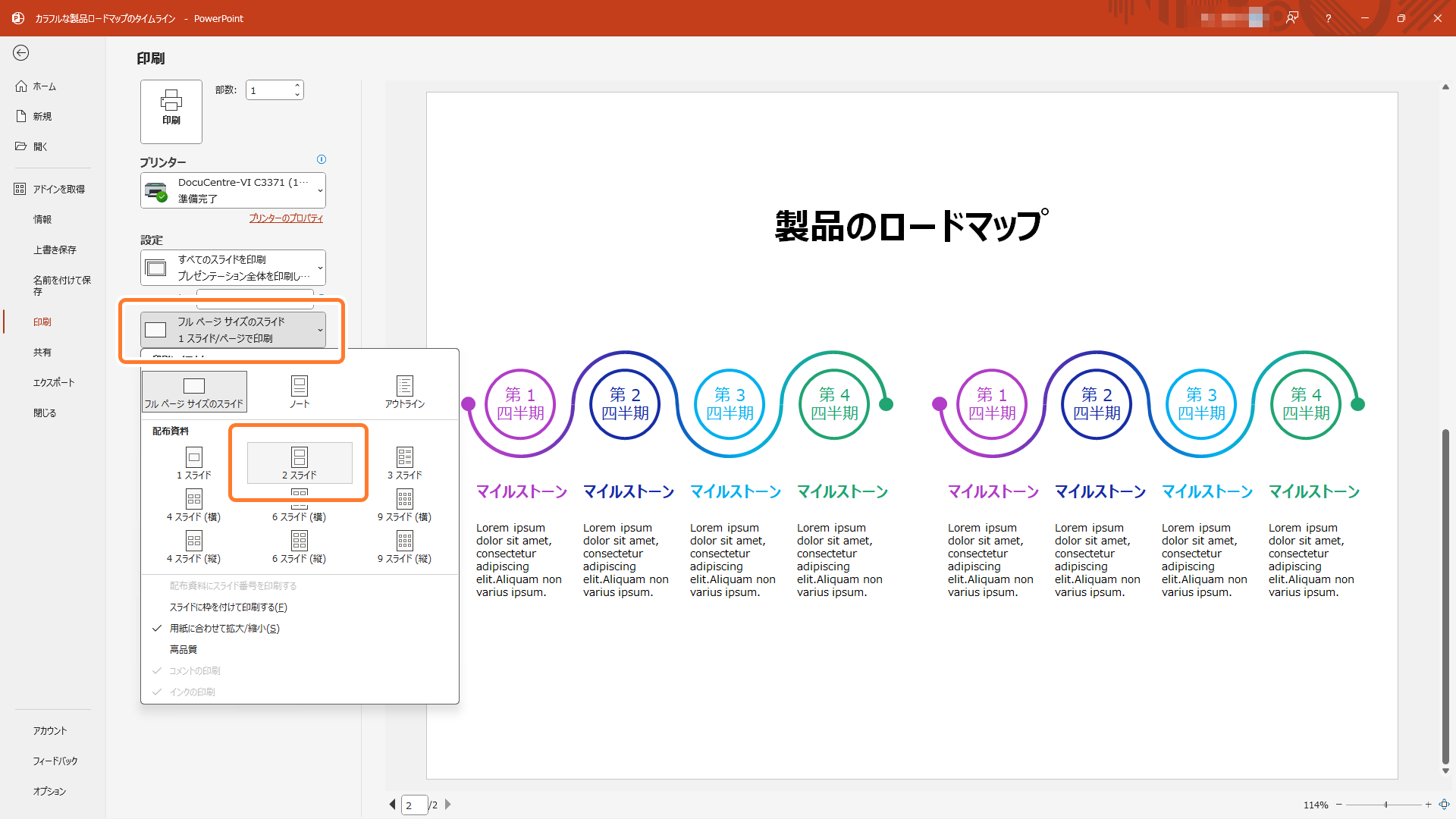
Task: Open the フル ページ サイズのスライド dropdown
Action: [x=233, y=330]
